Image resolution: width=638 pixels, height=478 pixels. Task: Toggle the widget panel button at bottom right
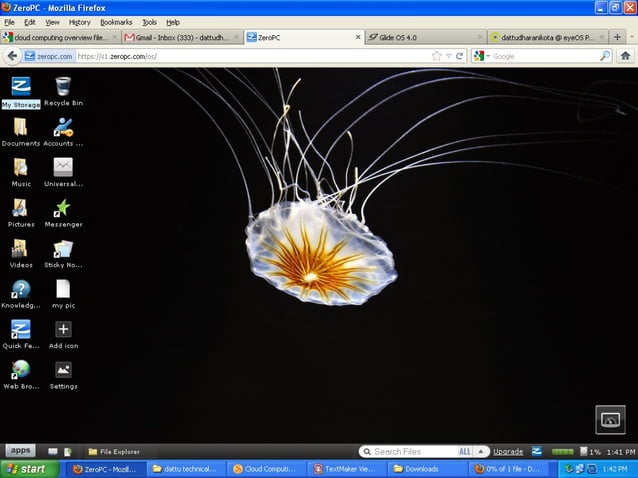click(x=610, y=419)
